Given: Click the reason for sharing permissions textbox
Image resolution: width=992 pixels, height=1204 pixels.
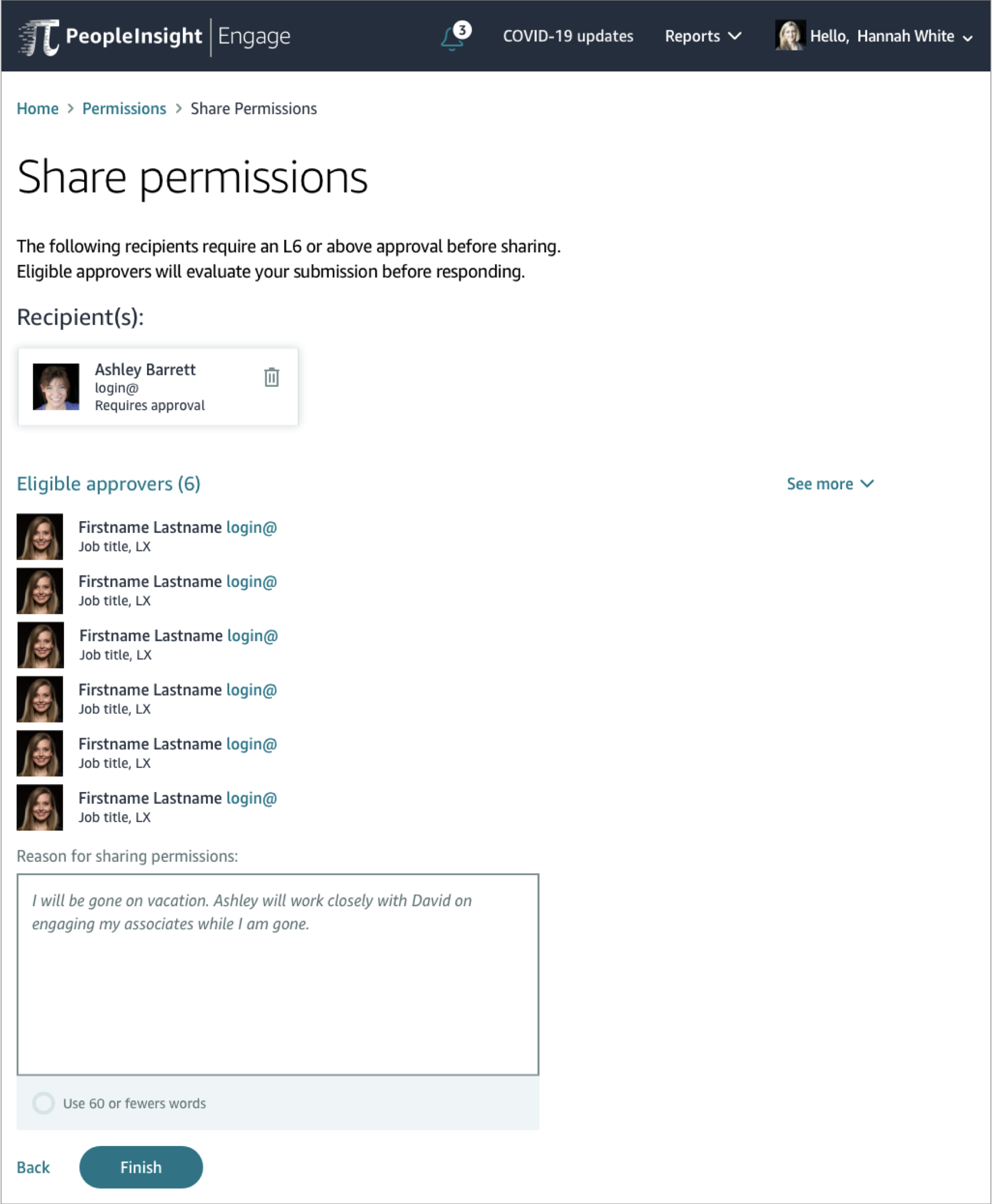Looking at the screenshot, I should click(x=278, y=974).
